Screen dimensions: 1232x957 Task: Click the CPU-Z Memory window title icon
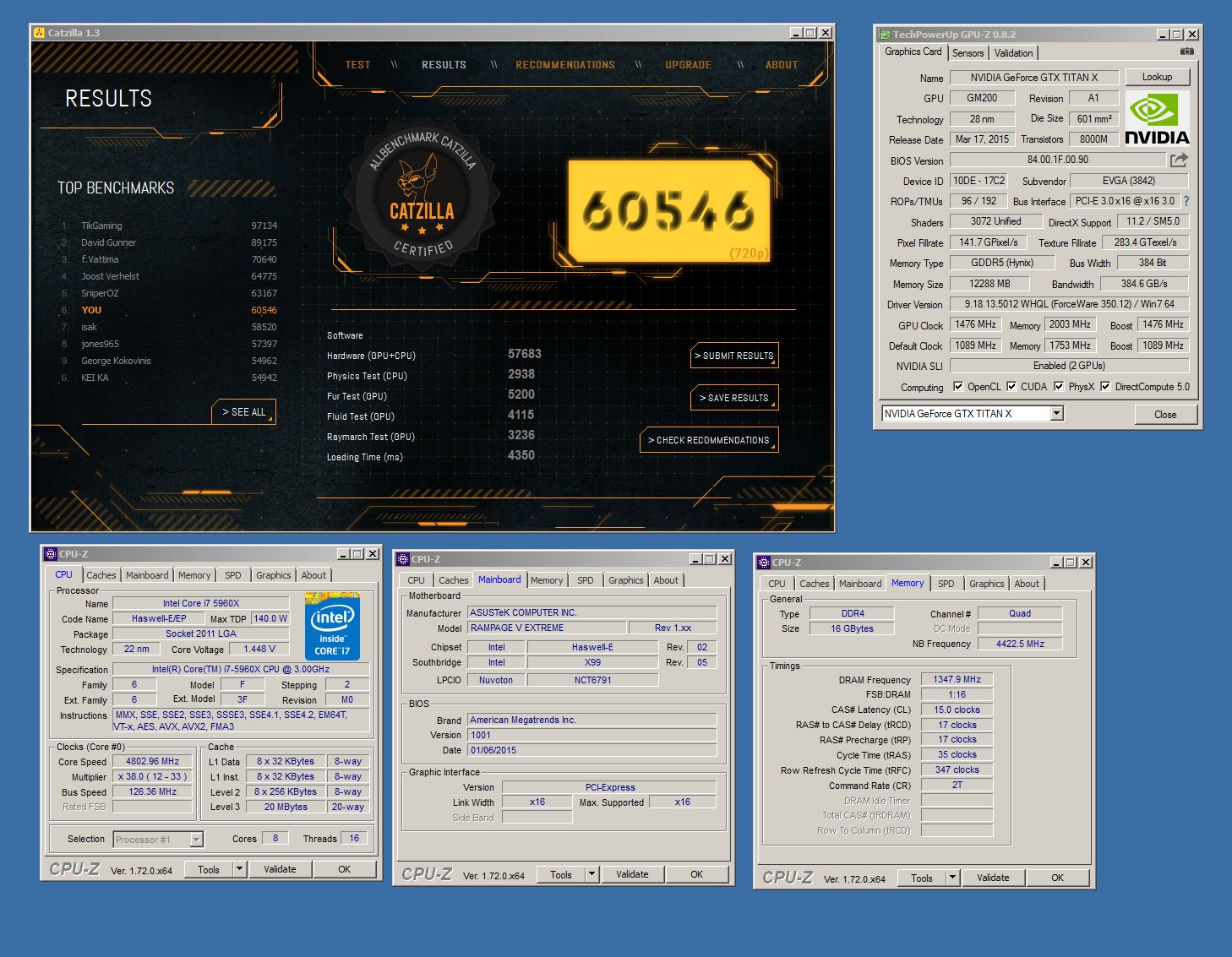pos(764,563)
